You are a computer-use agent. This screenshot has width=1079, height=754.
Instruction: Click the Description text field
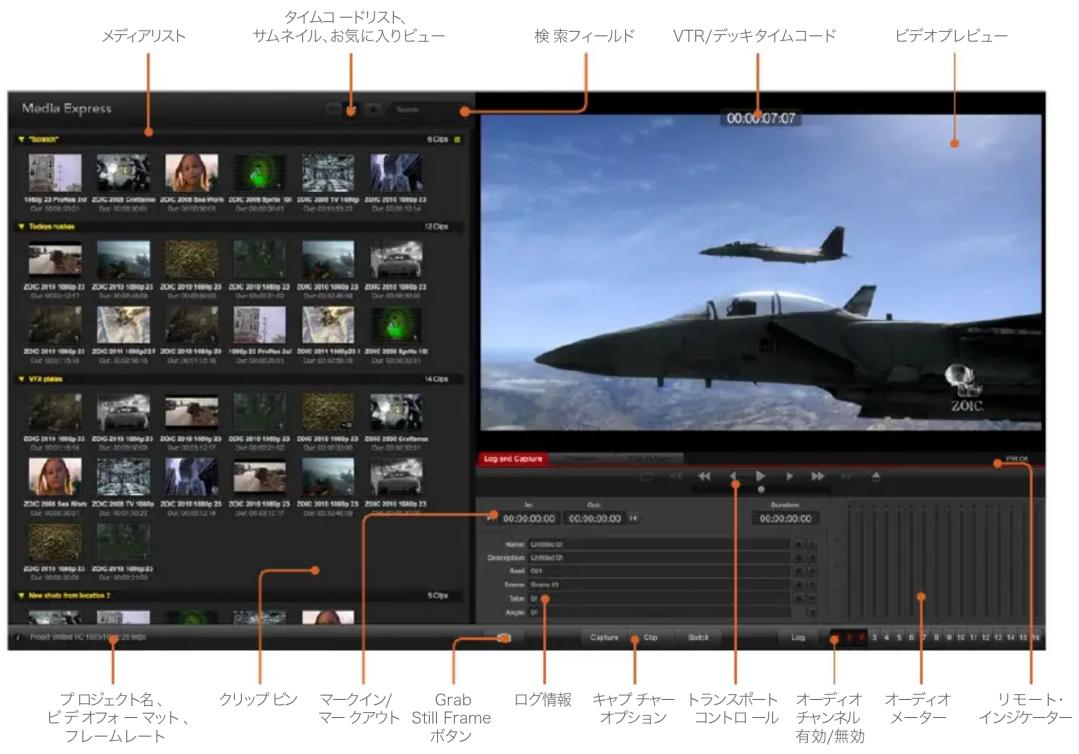tap(659, 557)
